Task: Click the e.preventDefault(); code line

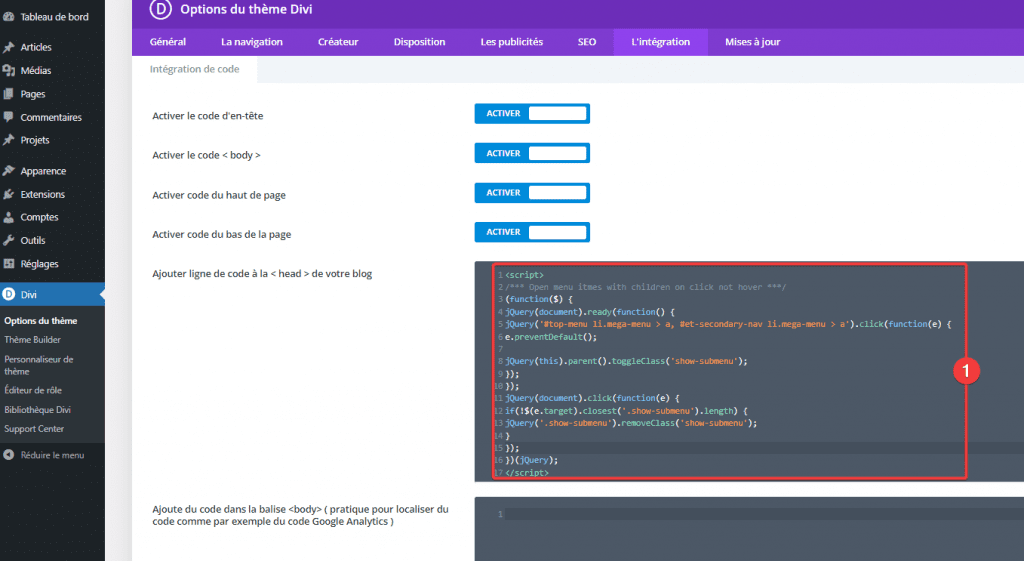Action: pyautogui.click(x=551, y=337)
